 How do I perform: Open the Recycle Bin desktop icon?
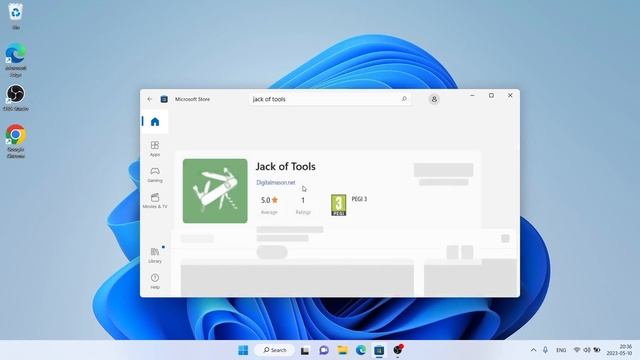tap(16, 16)
